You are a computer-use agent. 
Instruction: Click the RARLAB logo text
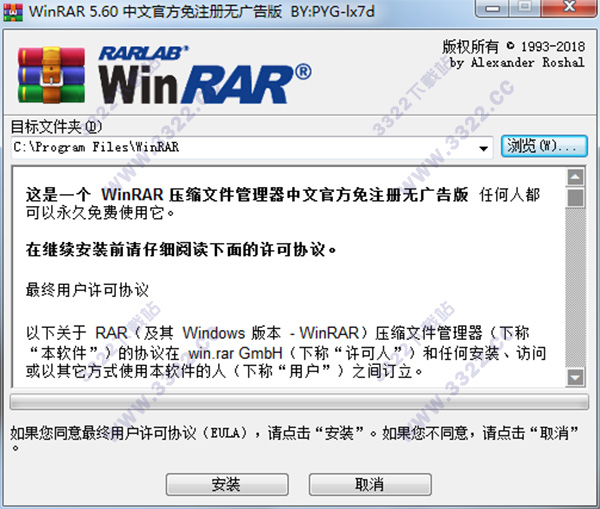pos(144,53)
